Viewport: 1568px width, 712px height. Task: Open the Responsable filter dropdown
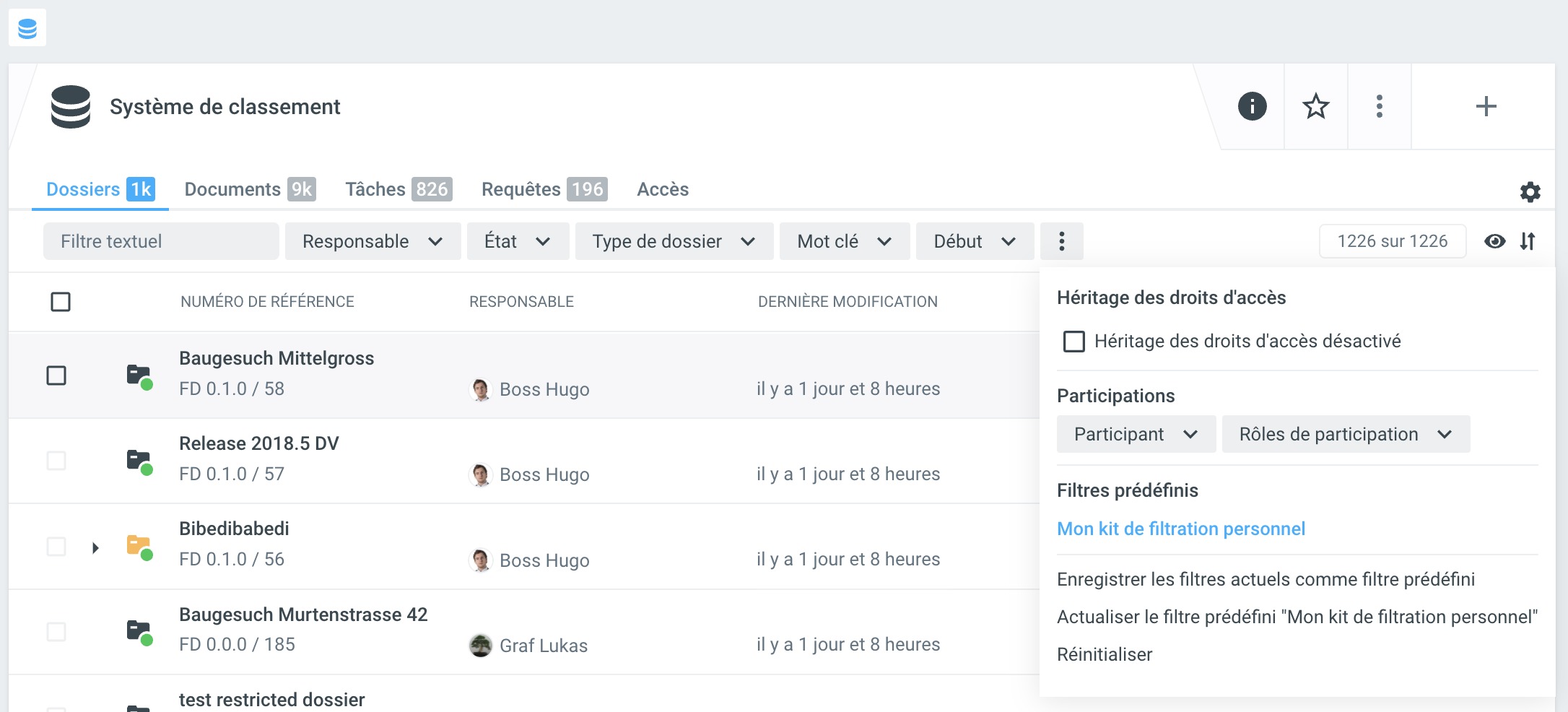point(372,241)
